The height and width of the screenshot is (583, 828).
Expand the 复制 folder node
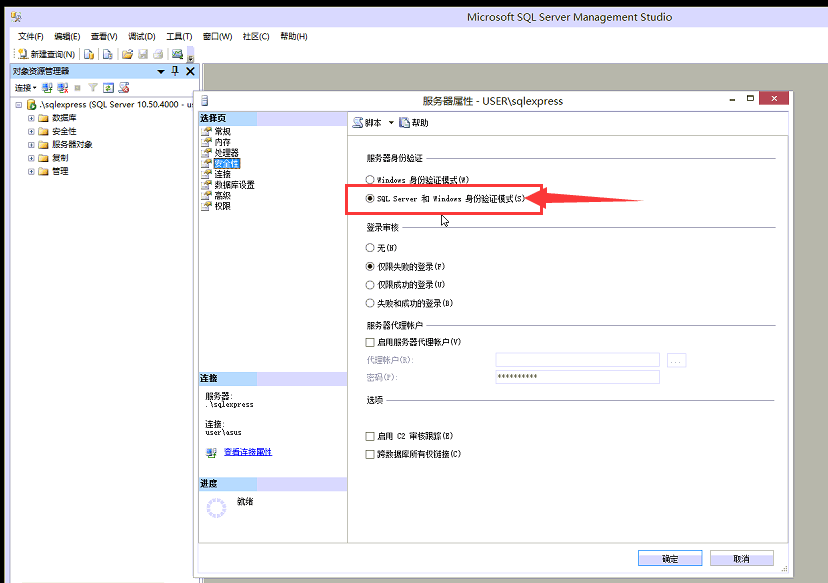(x=31, y=158)
